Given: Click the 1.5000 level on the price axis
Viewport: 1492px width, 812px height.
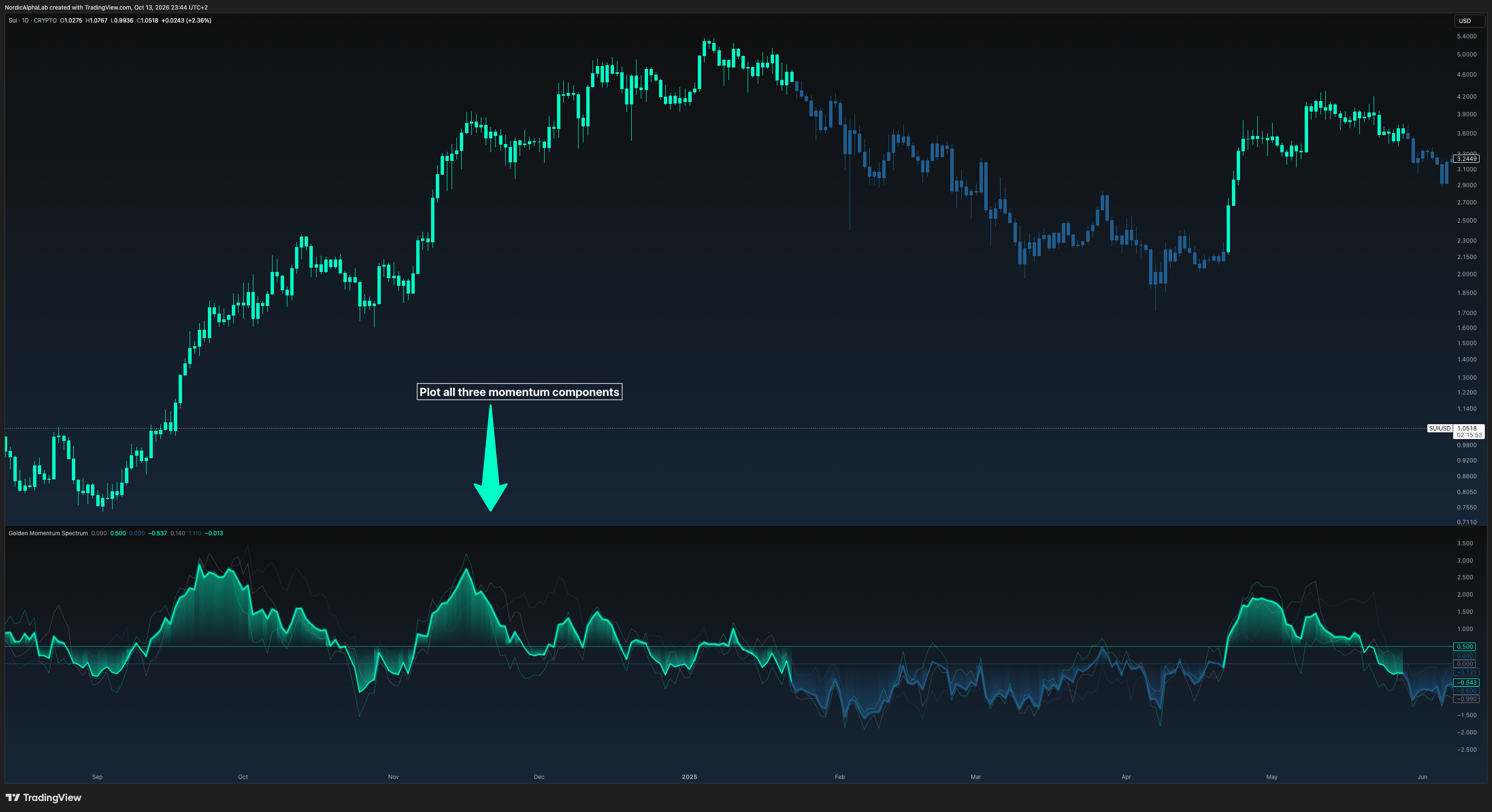Looking at the screenshot, I should [1467, 343].
